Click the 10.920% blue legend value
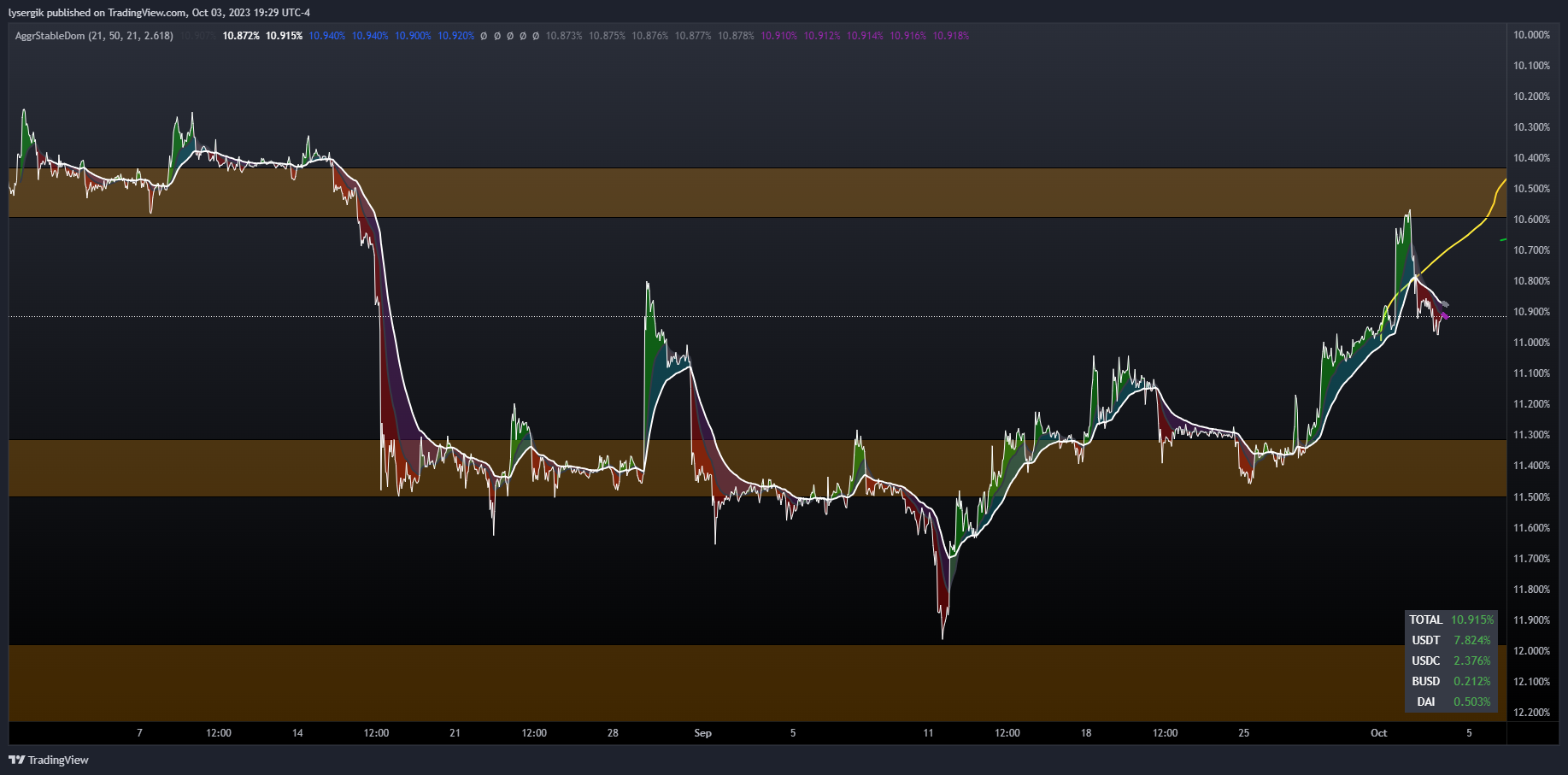 click(x=455, y=36)
